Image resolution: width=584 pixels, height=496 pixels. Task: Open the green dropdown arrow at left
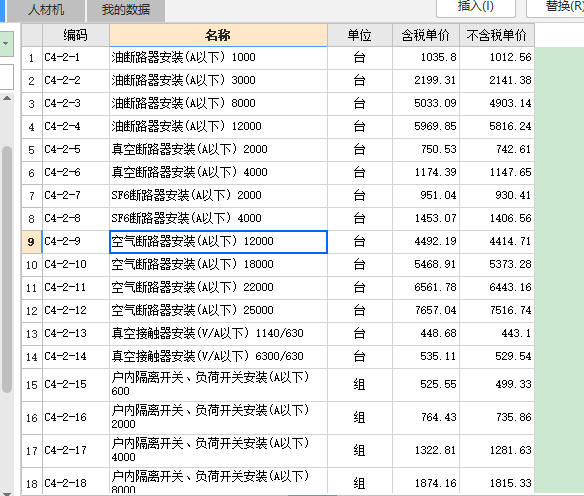(x=6, y=44)
